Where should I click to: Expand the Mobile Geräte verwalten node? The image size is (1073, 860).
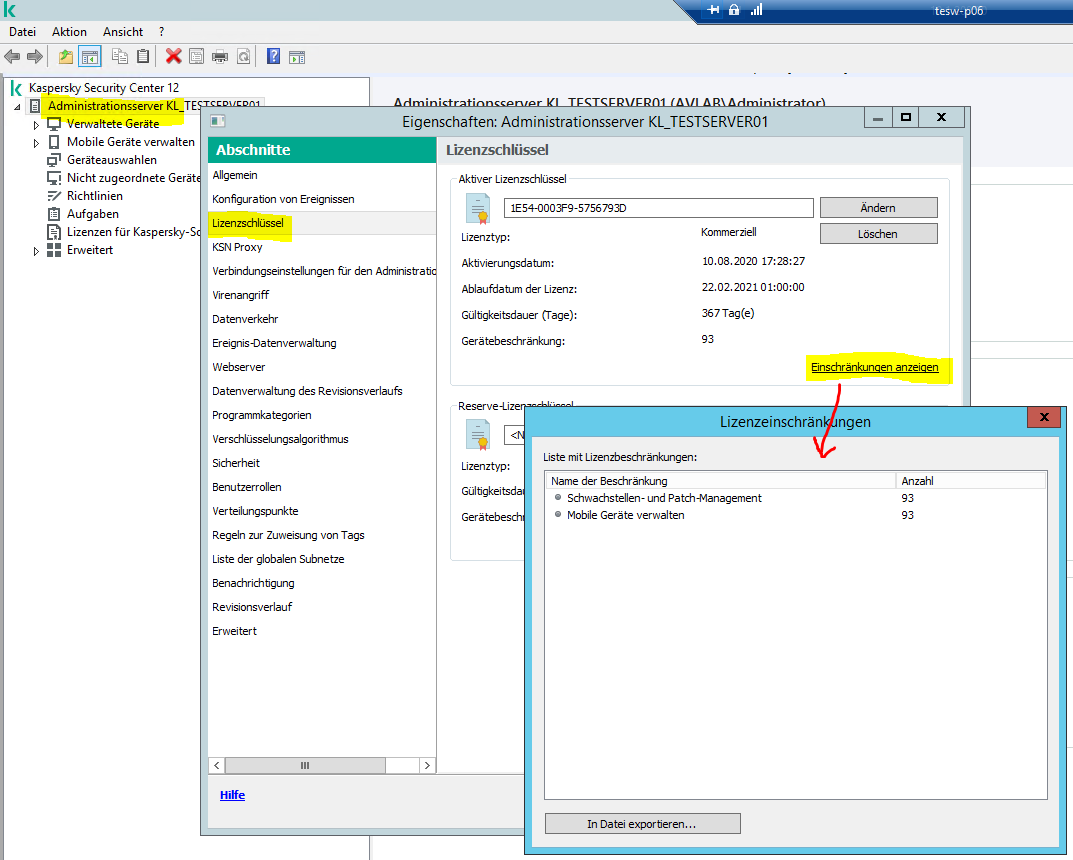tap(37, 143)
